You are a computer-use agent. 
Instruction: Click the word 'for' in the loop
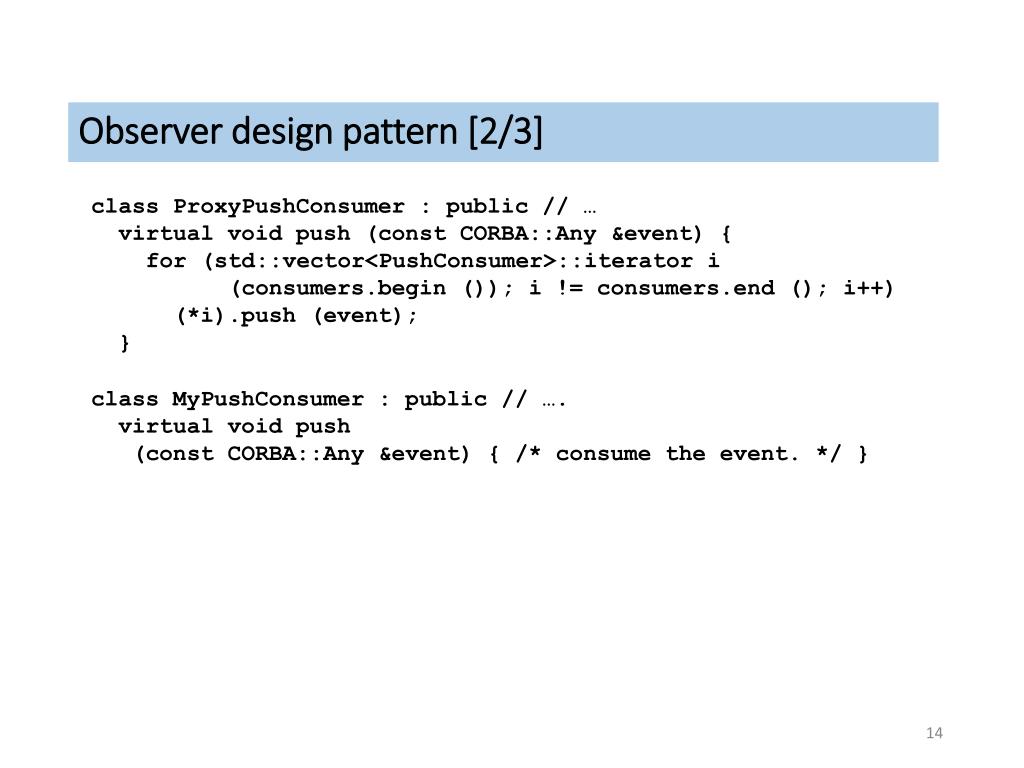click(166, 261)
